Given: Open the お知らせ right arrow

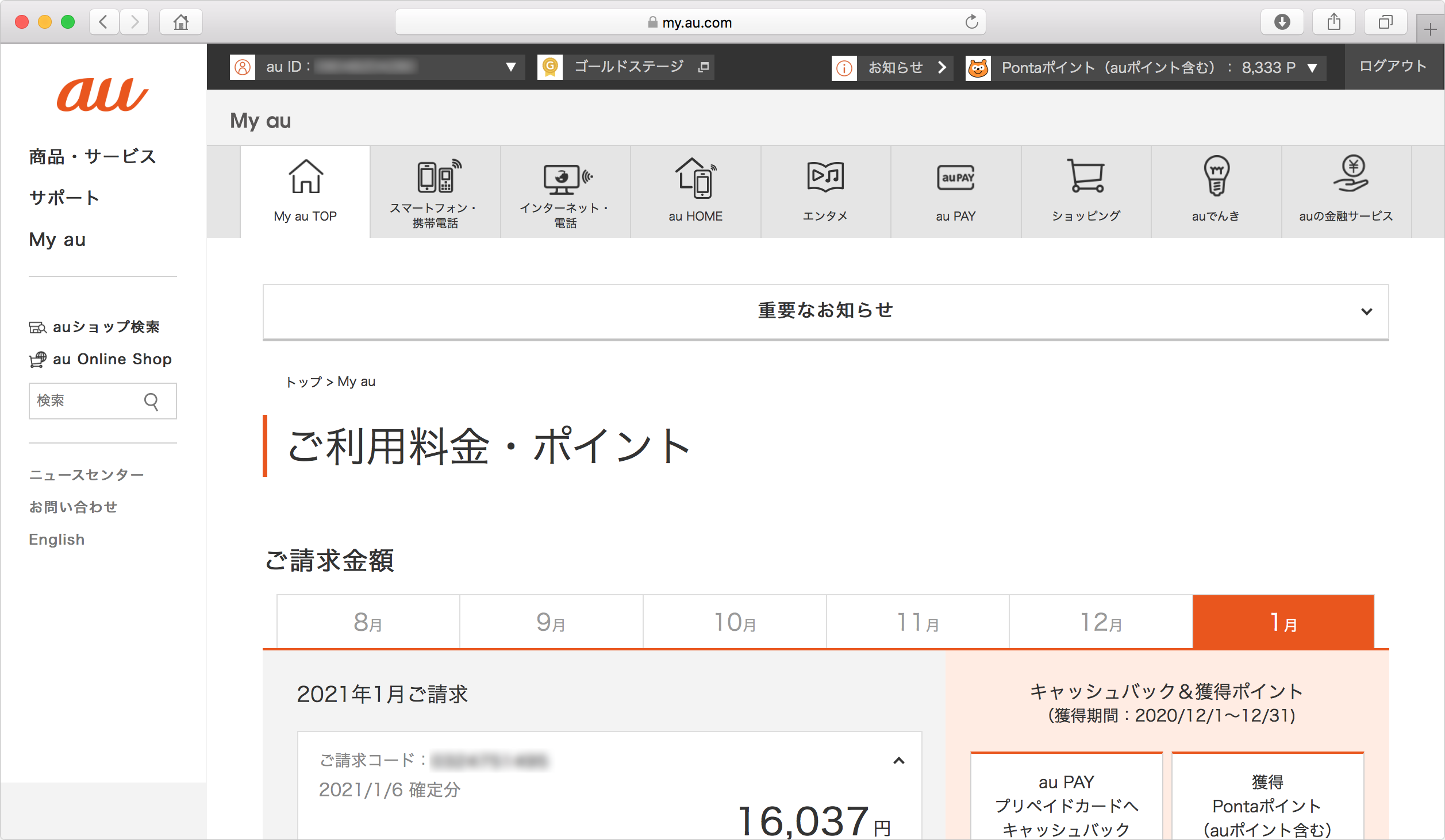Looking at the screenshot, I should click(941, 68).
